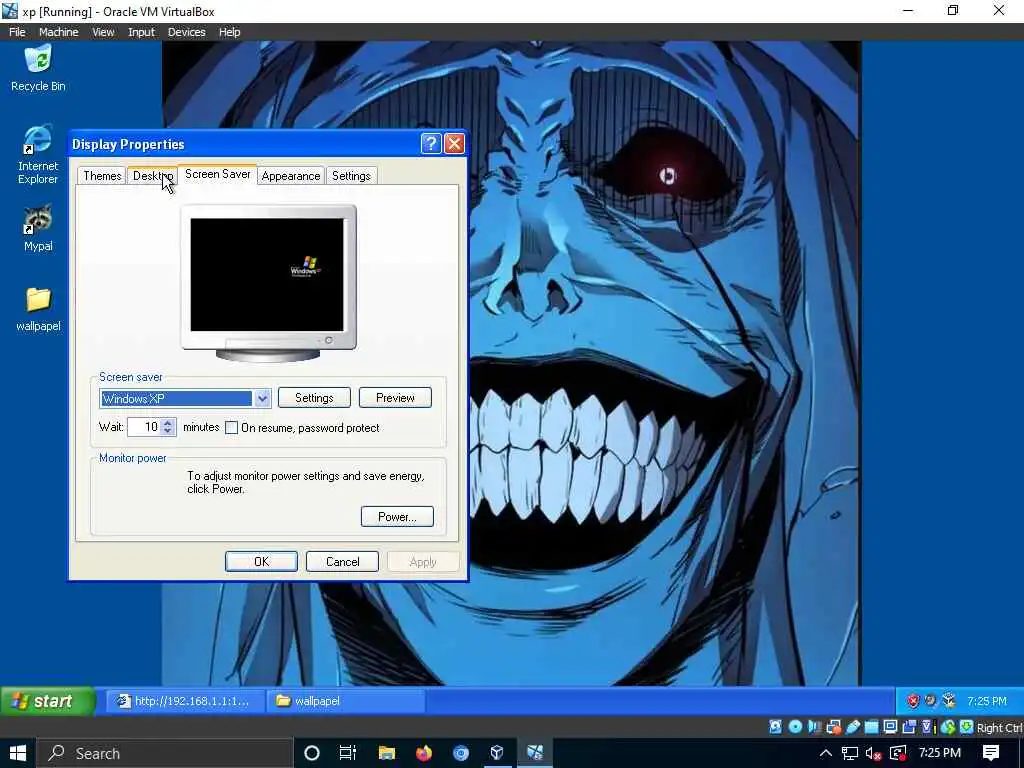Viewport: 1024px width, 768px height.
Task: Click Cancel in Display Properties
Action: (x=342, y=562)
